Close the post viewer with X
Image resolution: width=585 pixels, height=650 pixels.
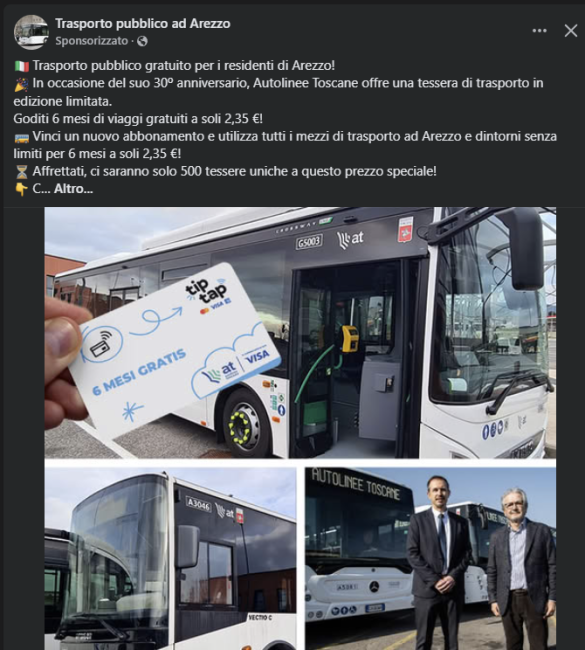point(570,31)
